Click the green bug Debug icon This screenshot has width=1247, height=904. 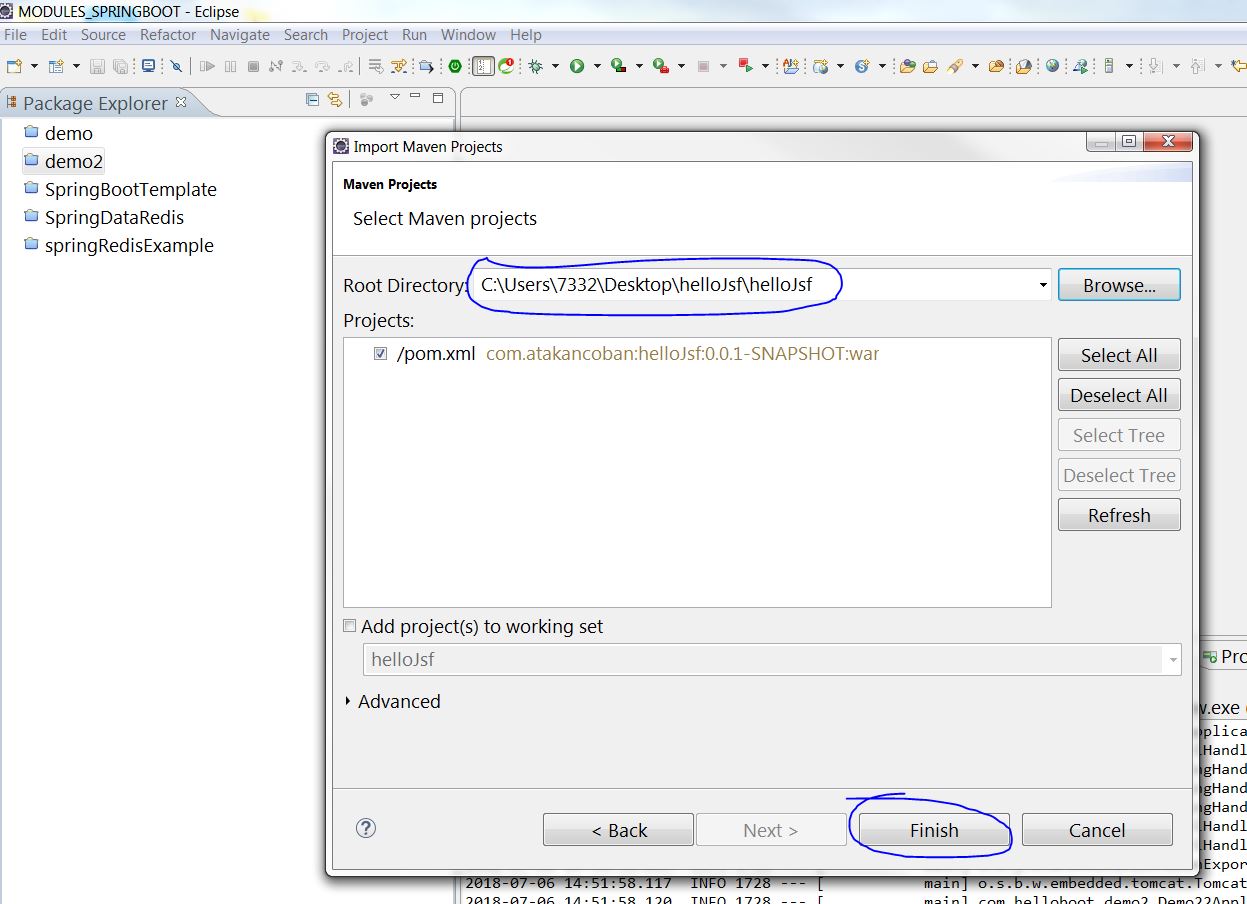coord(536,67)
